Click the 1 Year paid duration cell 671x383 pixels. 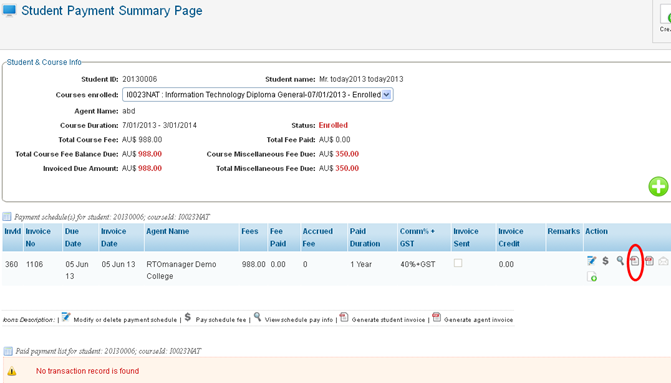point(361,264)
